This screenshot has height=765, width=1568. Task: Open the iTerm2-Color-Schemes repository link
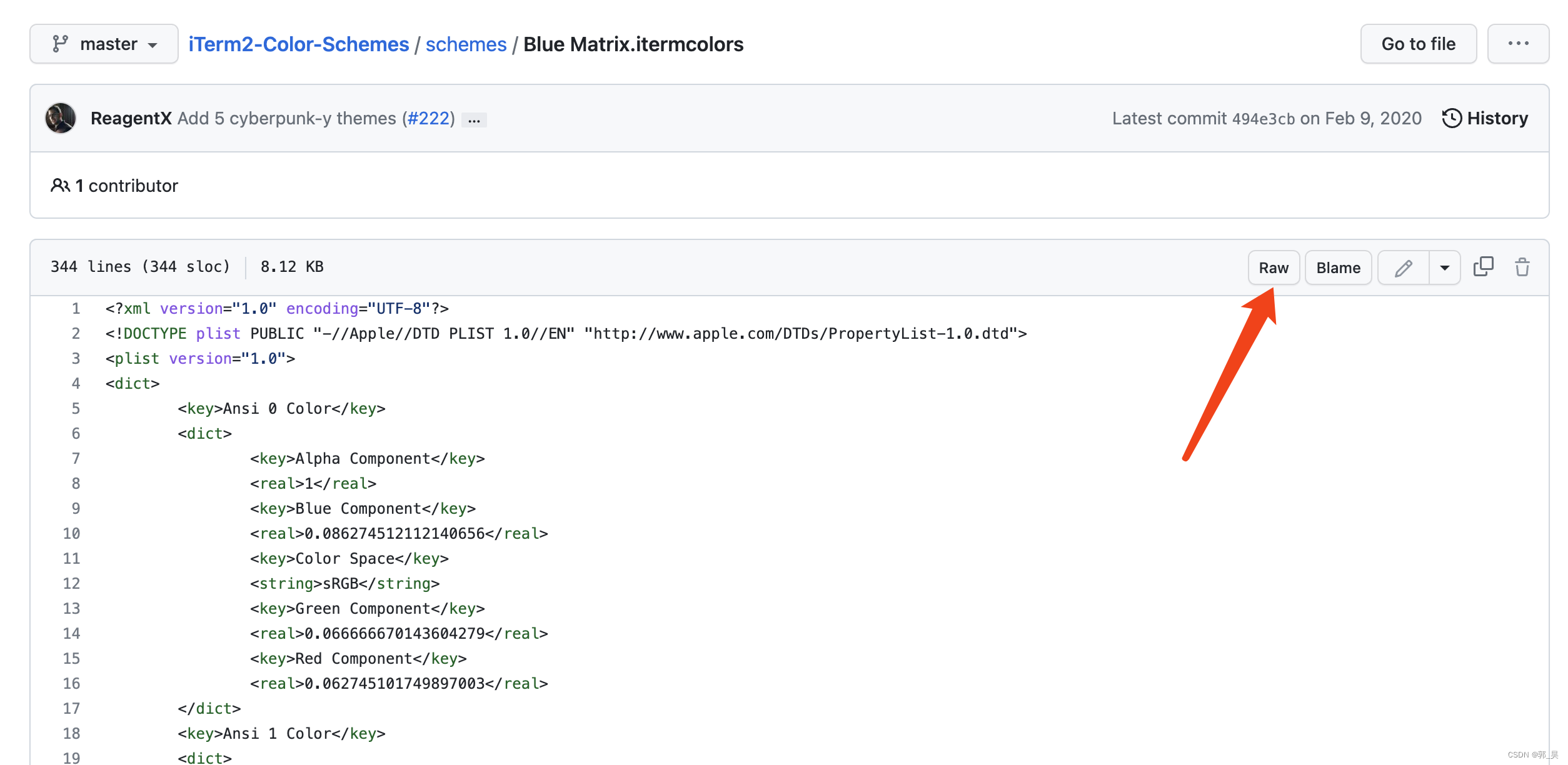(x=299, y=44)
